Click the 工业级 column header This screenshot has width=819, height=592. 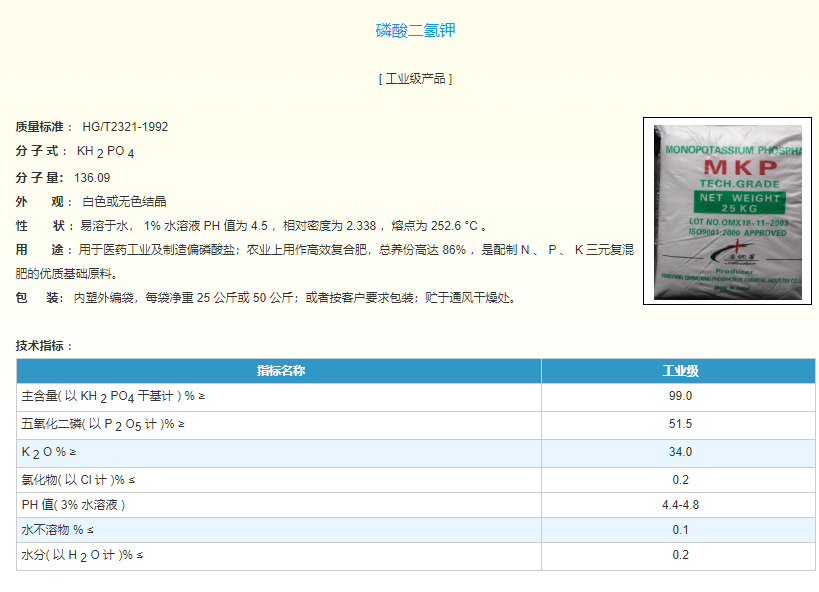pyautogui.click(x=680, y=371)
